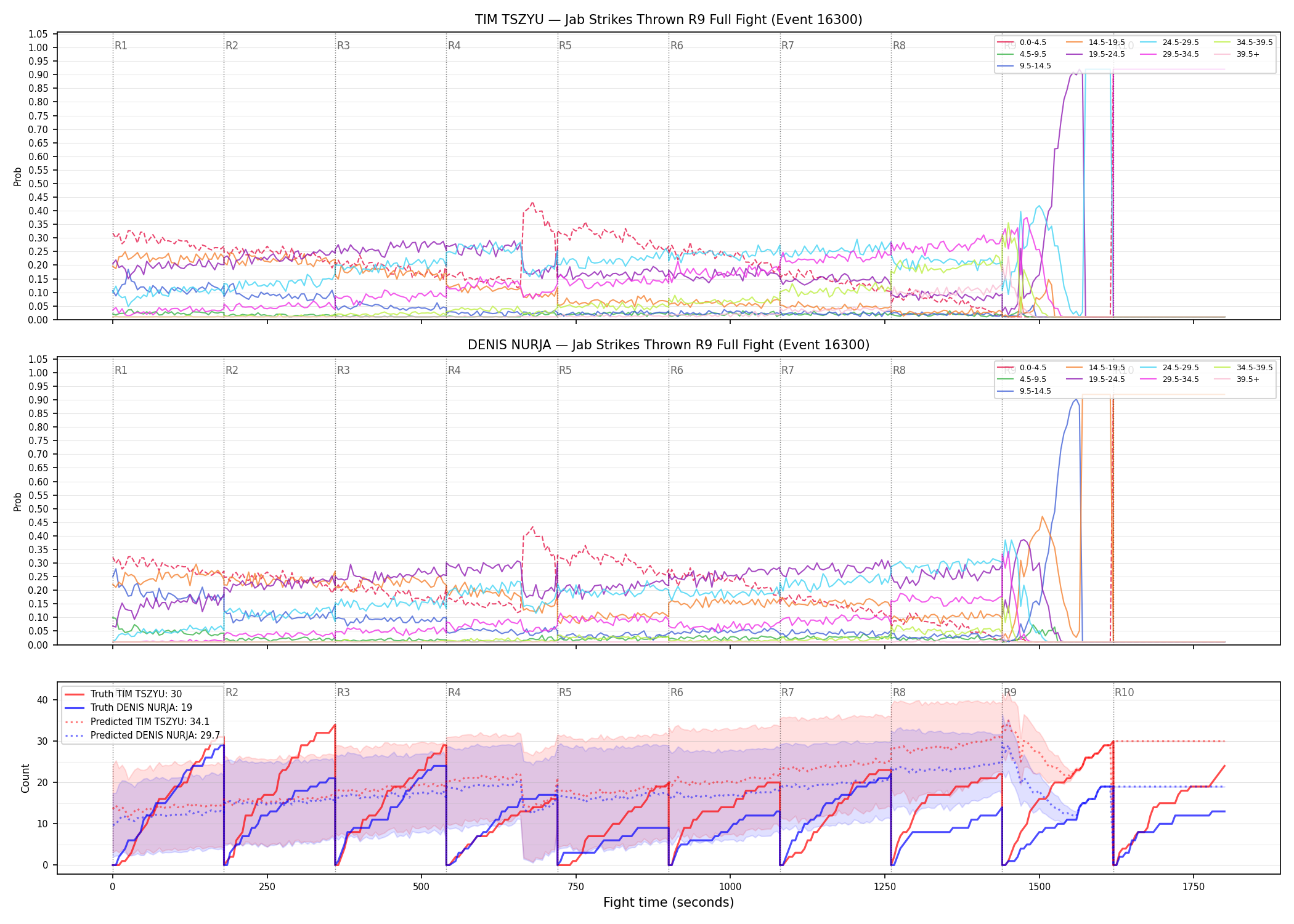The height and width of the screenshot is (924, 1294).
Task: Click round marker R6 in DENIS NURJA chart
Action: [x=677, y=370]
